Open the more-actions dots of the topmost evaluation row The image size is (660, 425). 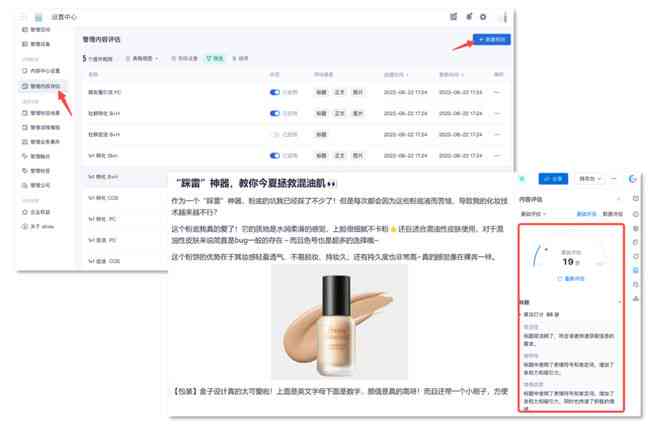tap(497, 92)
